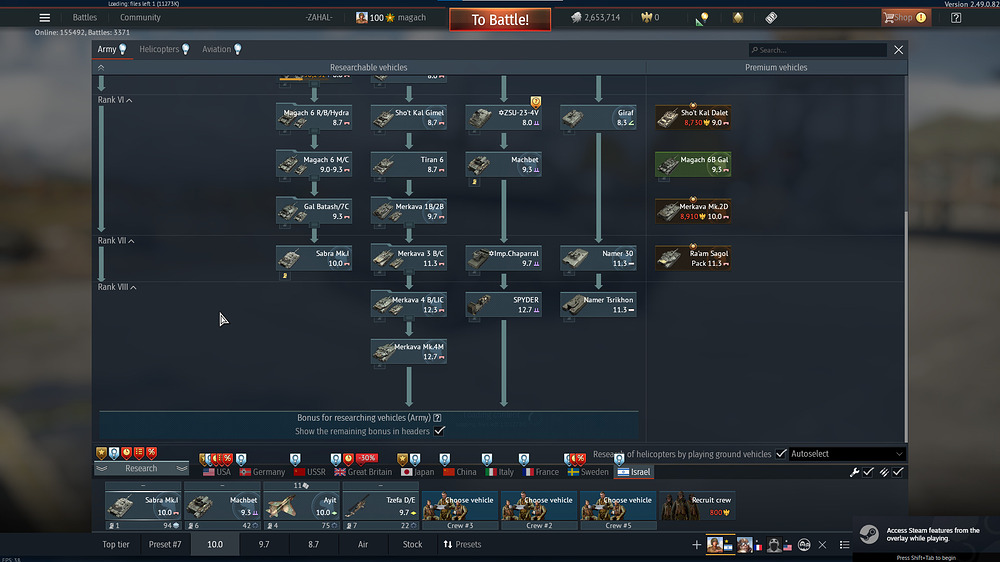Open the hamburger main menu
This screenshot has width=1000, height=562.
pos(44,18)
